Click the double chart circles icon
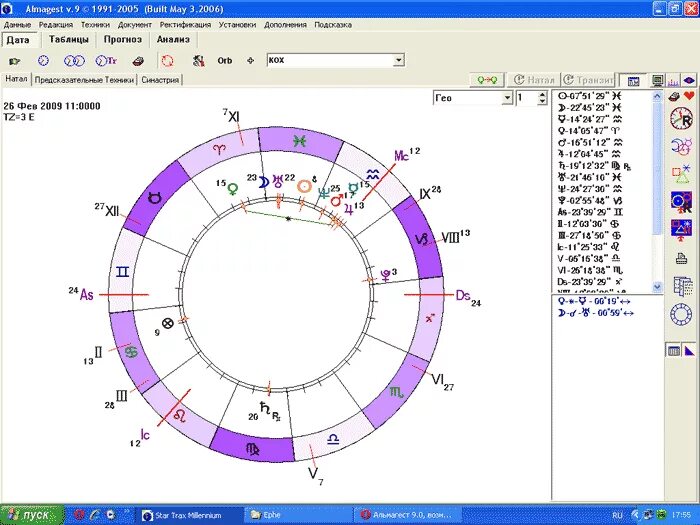Viewport: 700px width, 525px height. tap(74, 60)
